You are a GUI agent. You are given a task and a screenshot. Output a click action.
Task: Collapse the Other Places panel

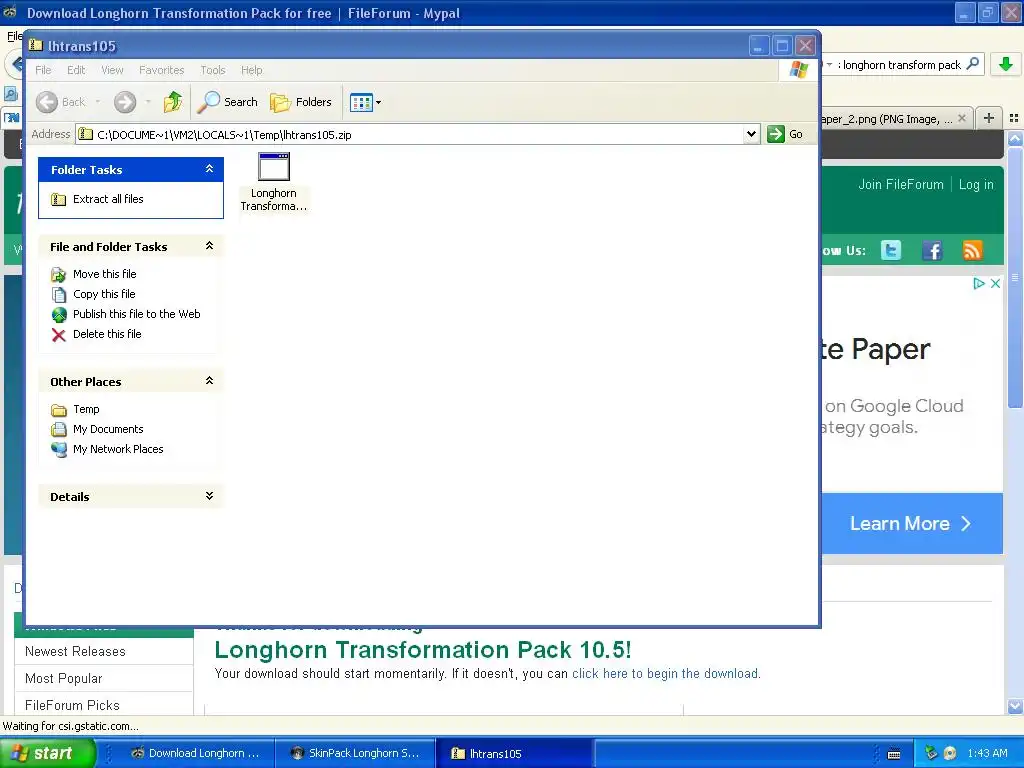(x=209, y=381)
